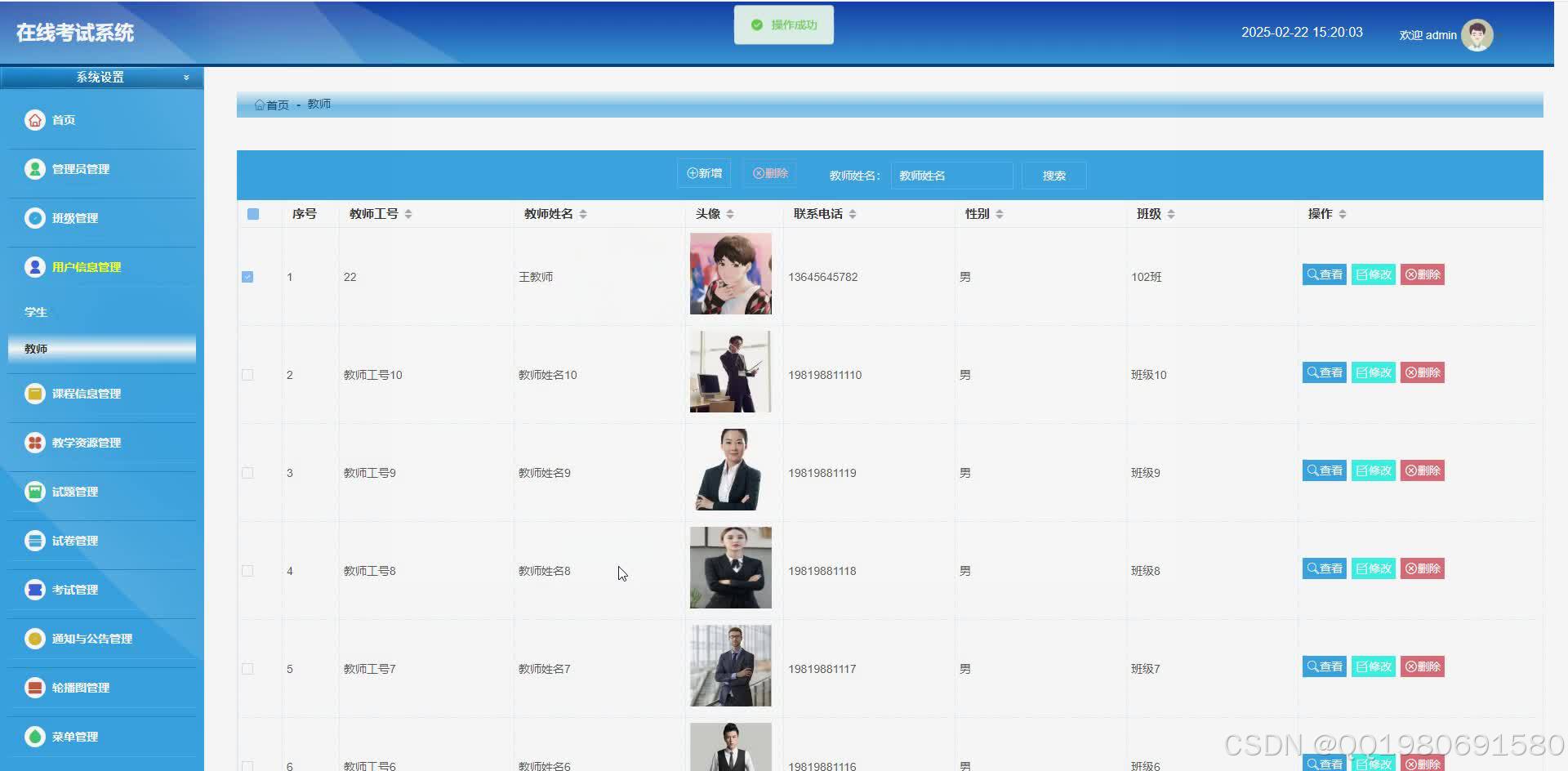
Task: Open 教师姓名9's avatar thumbnail
Action: click(731, 470)
